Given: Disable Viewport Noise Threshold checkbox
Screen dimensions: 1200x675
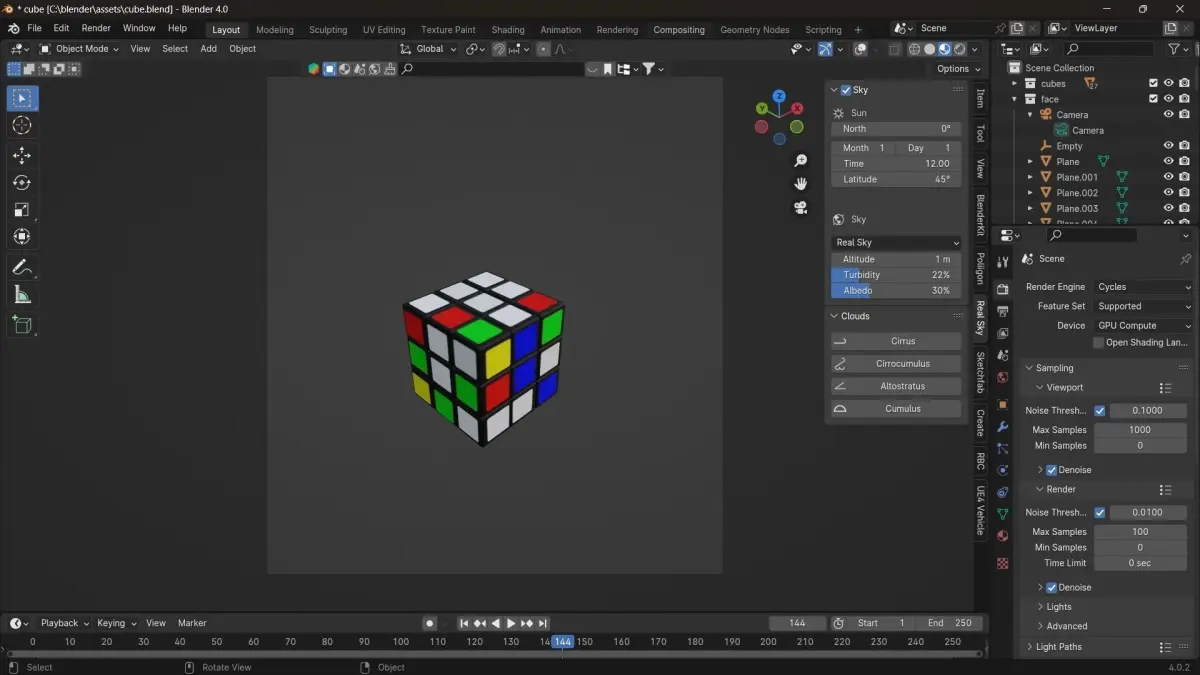Looking at the screenshot, I should click(x=1100, y=411).
